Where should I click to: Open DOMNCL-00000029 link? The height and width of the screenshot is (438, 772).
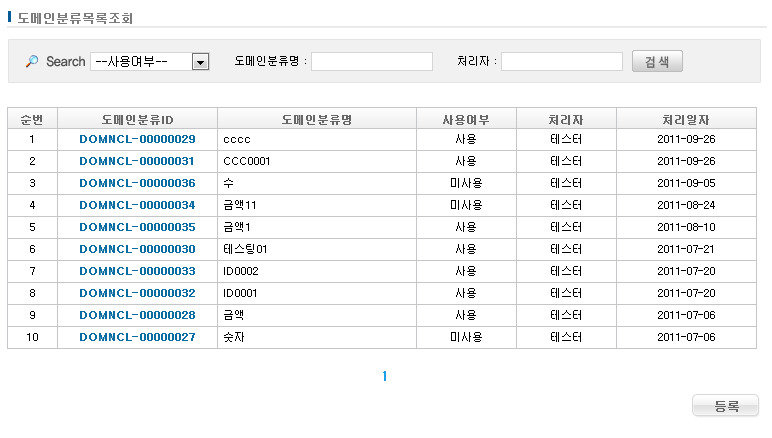137,139
